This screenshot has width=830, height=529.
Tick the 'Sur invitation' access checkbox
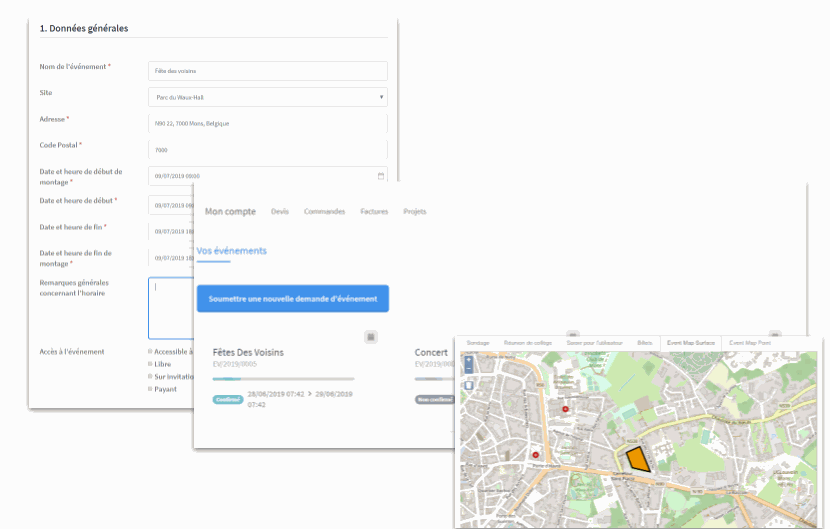[x=150, y=376]
